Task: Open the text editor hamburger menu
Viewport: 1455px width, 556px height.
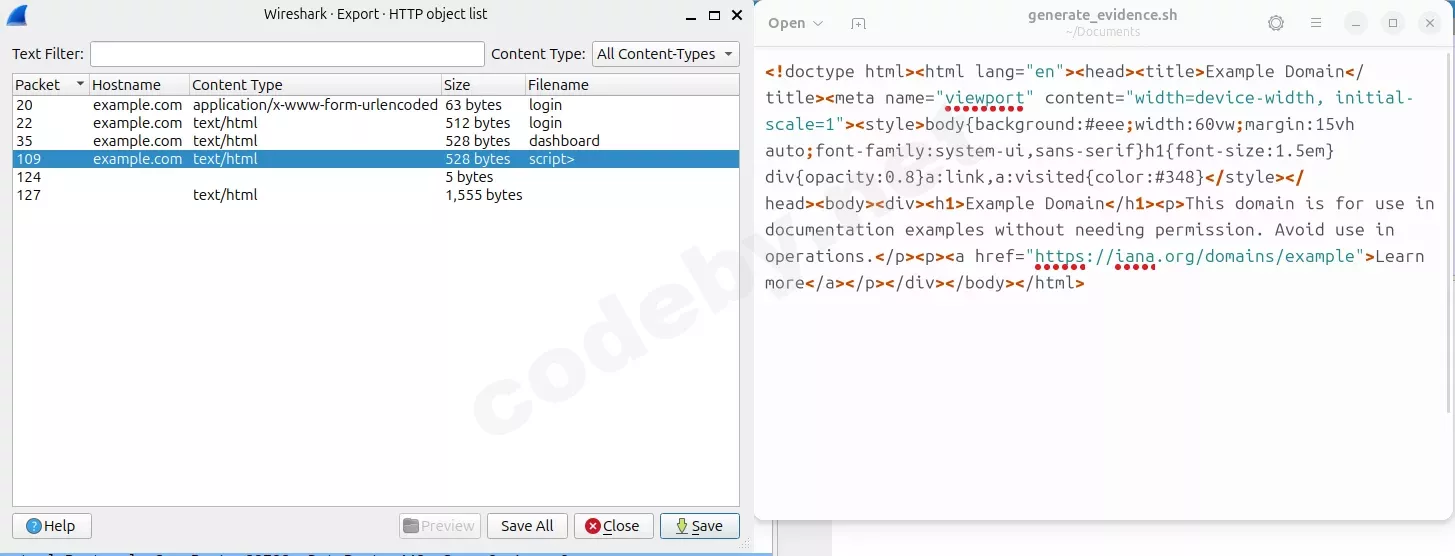Action: tap(1316, 23)
